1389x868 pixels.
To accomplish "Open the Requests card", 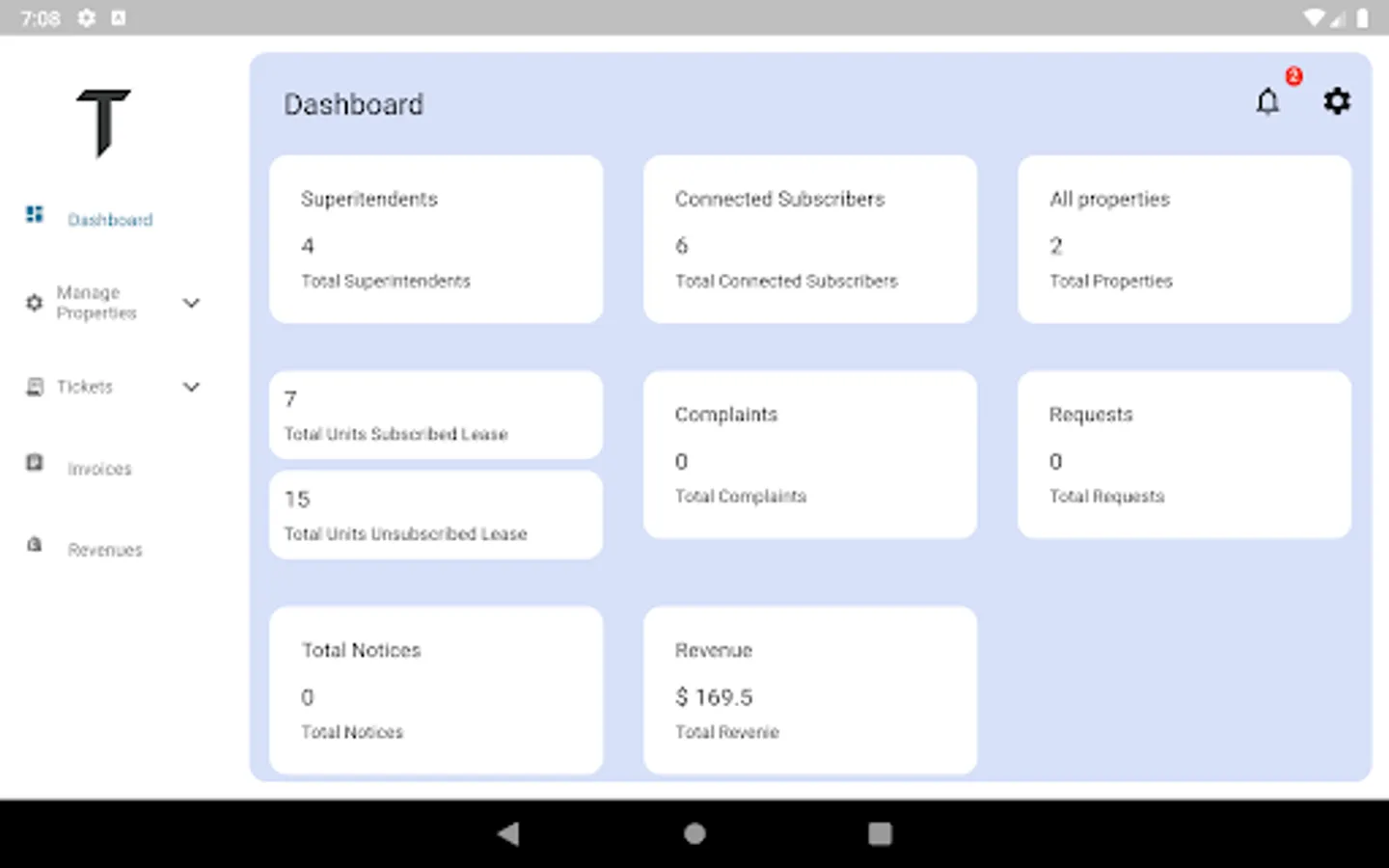I will [x=1185, y=454].
